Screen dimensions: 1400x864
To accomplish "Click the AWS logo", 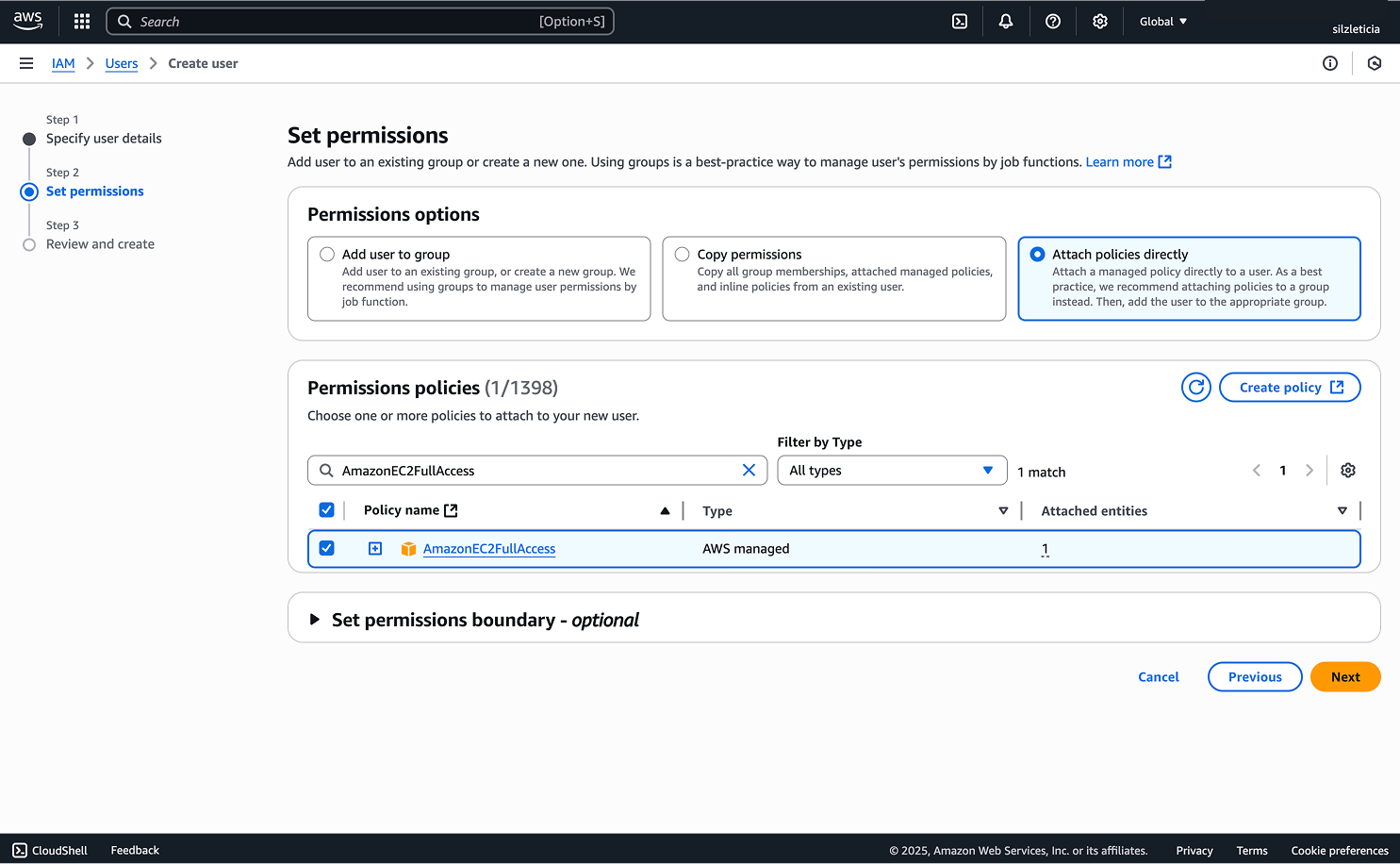I will (x=27, y=20).
